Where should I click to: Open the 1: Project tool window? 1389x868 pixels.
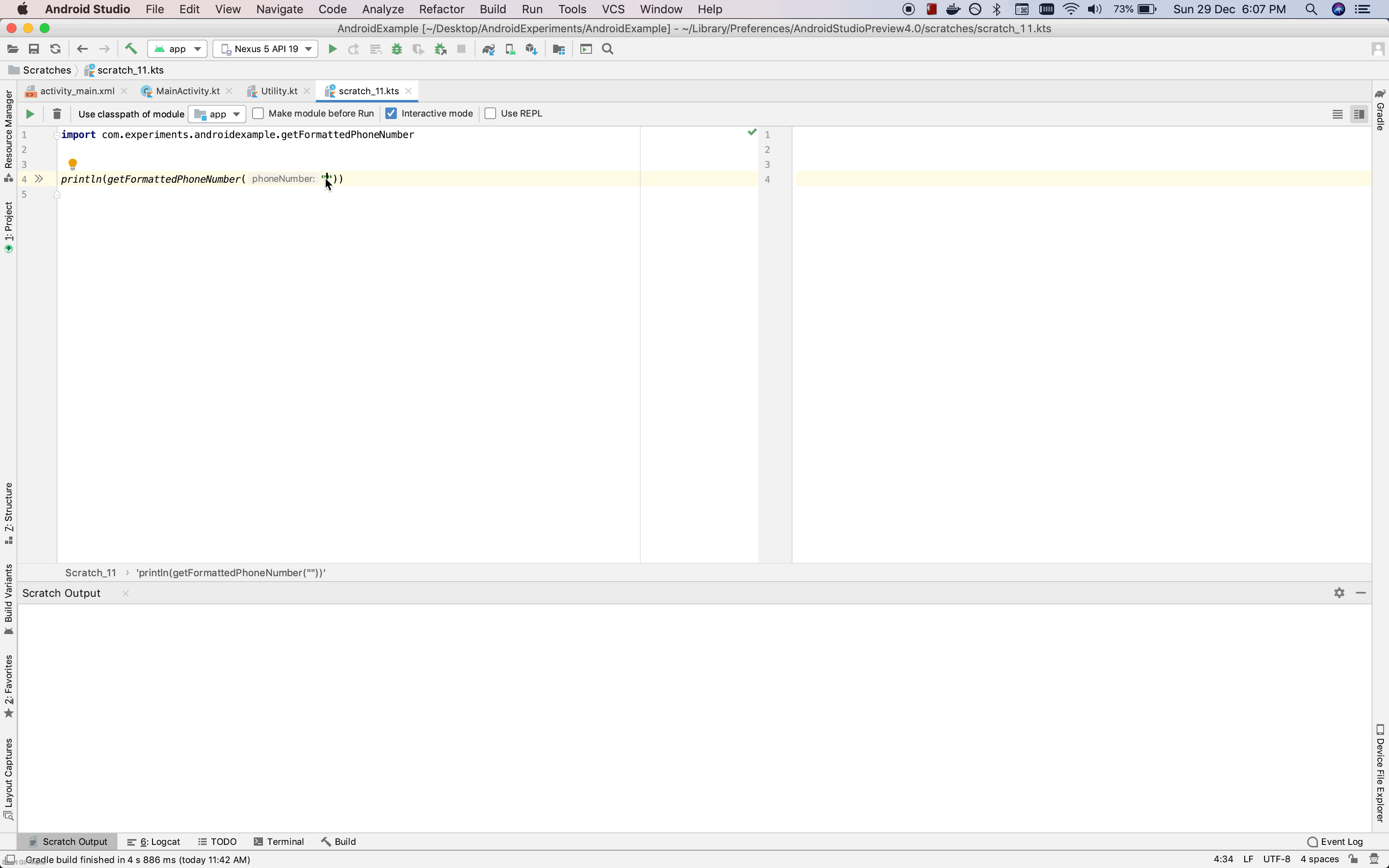9,227
